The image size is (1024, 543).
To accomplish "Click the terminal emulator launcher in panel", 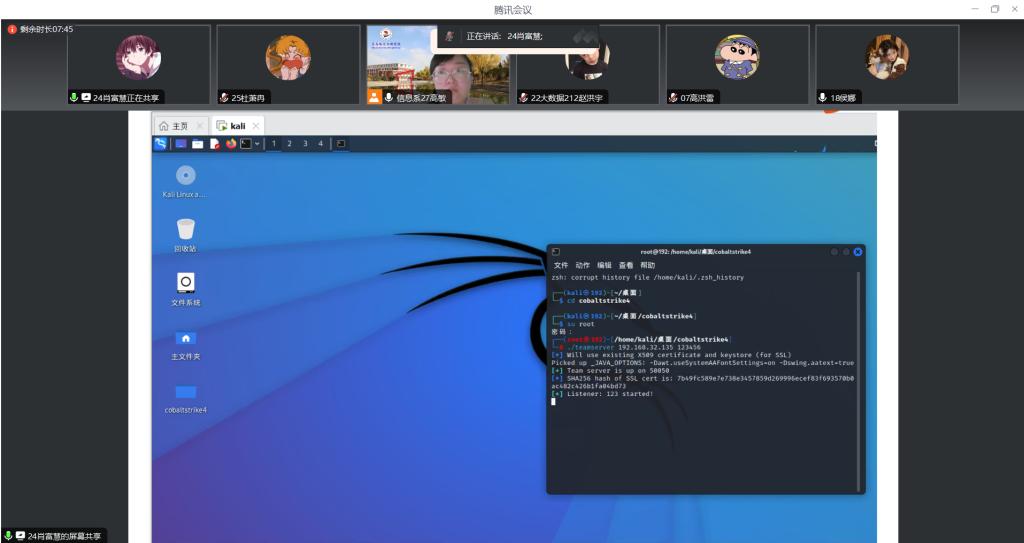I will pyautogui.click(x=245, y=144).
